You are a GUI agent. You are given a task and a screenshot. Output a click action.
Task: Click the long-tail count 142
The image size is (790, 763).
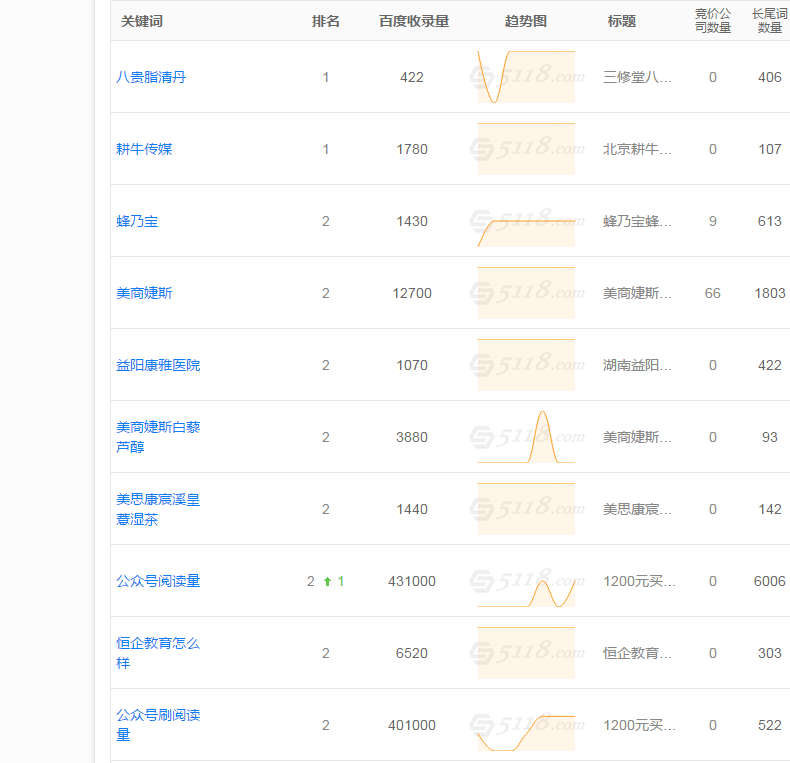pos(769,509)
